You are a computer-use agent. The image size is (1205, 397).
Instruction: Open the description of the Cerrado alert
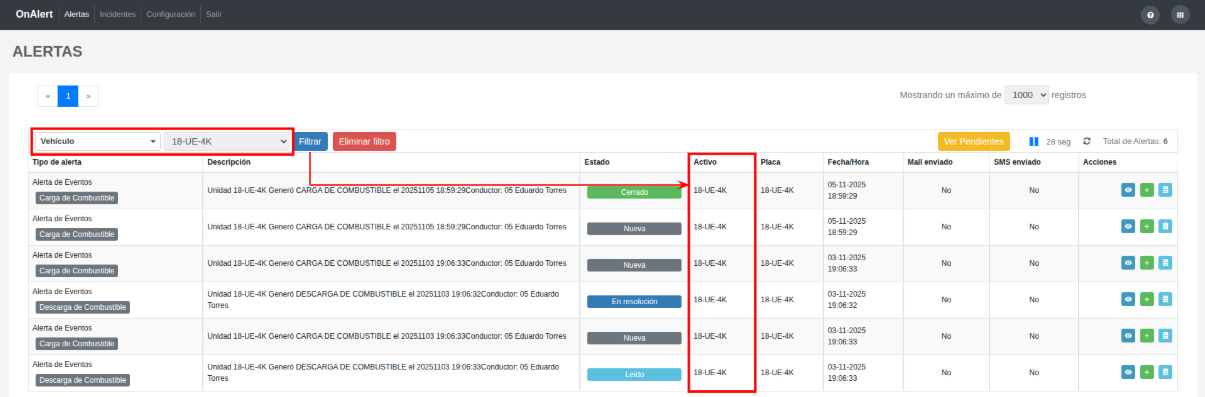click(386, 190)
